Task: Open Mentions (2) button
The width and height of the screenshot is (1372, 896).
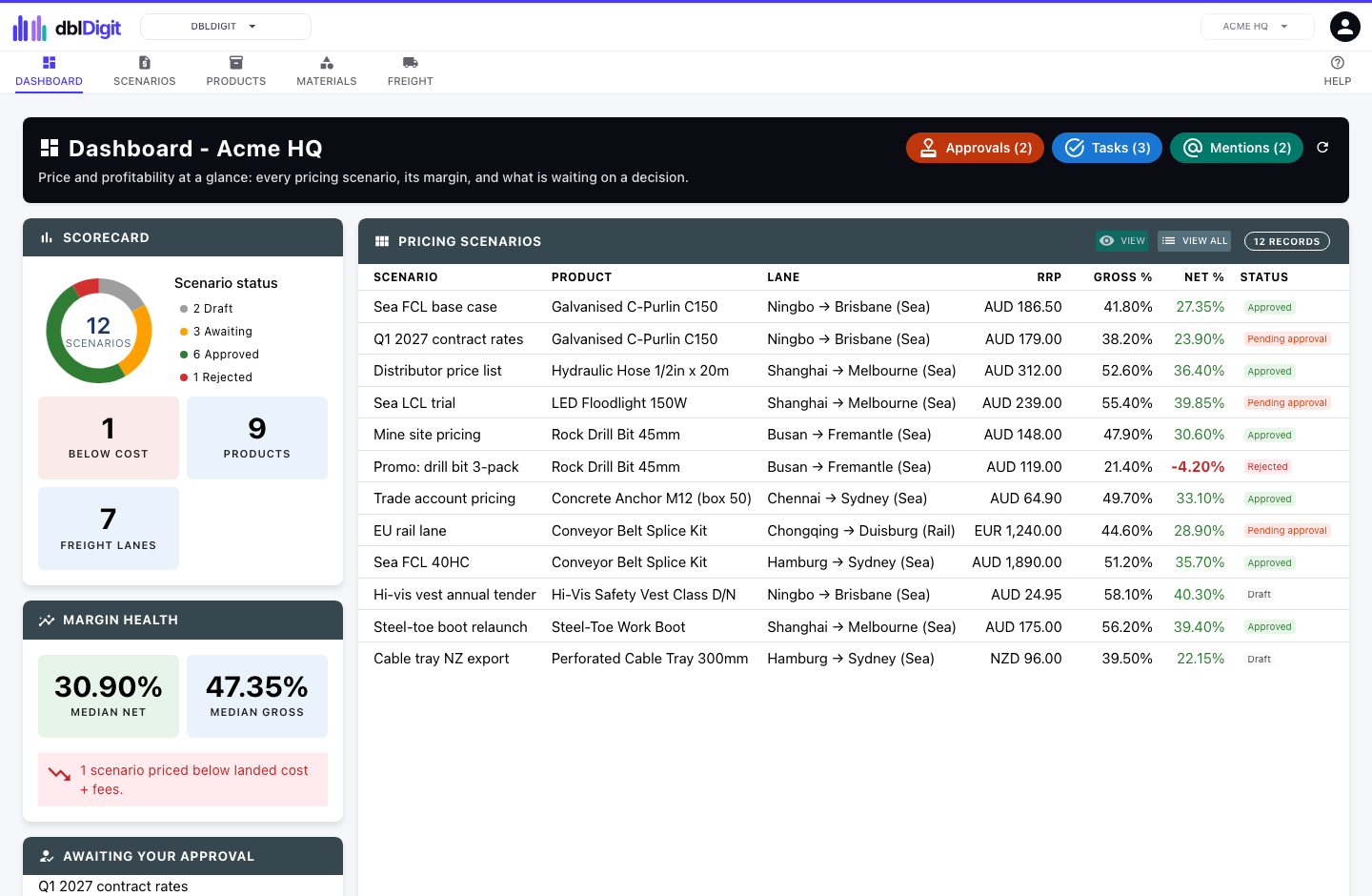Action: 1237,148
